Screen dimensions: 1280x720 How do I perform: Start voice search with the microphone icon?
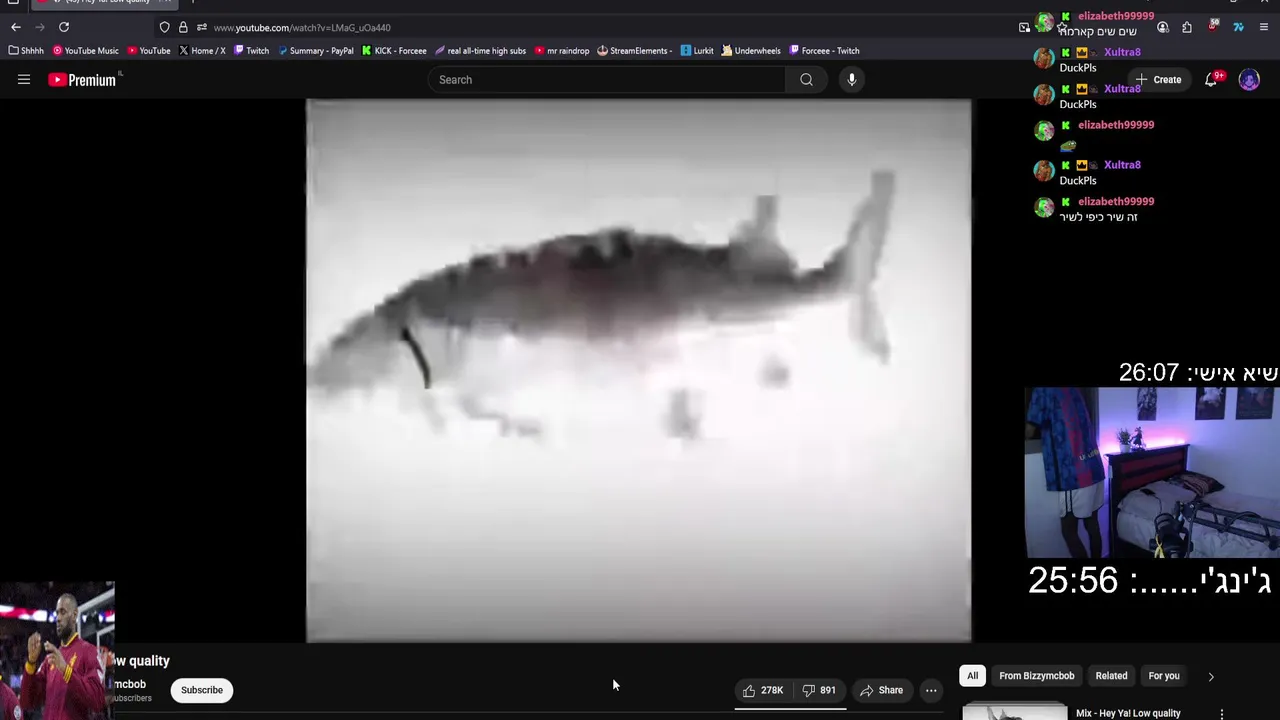(x=852, y=80)
